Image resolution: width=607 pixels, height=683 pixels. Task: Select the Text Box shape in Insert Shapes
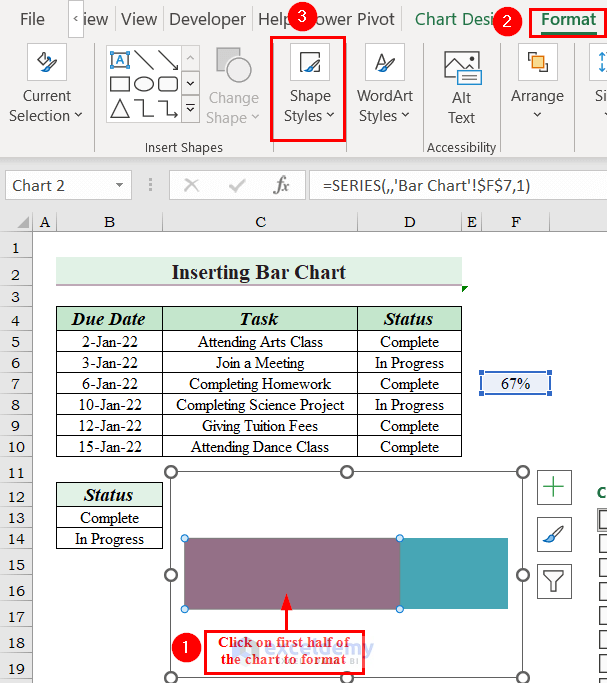[120, 60]
